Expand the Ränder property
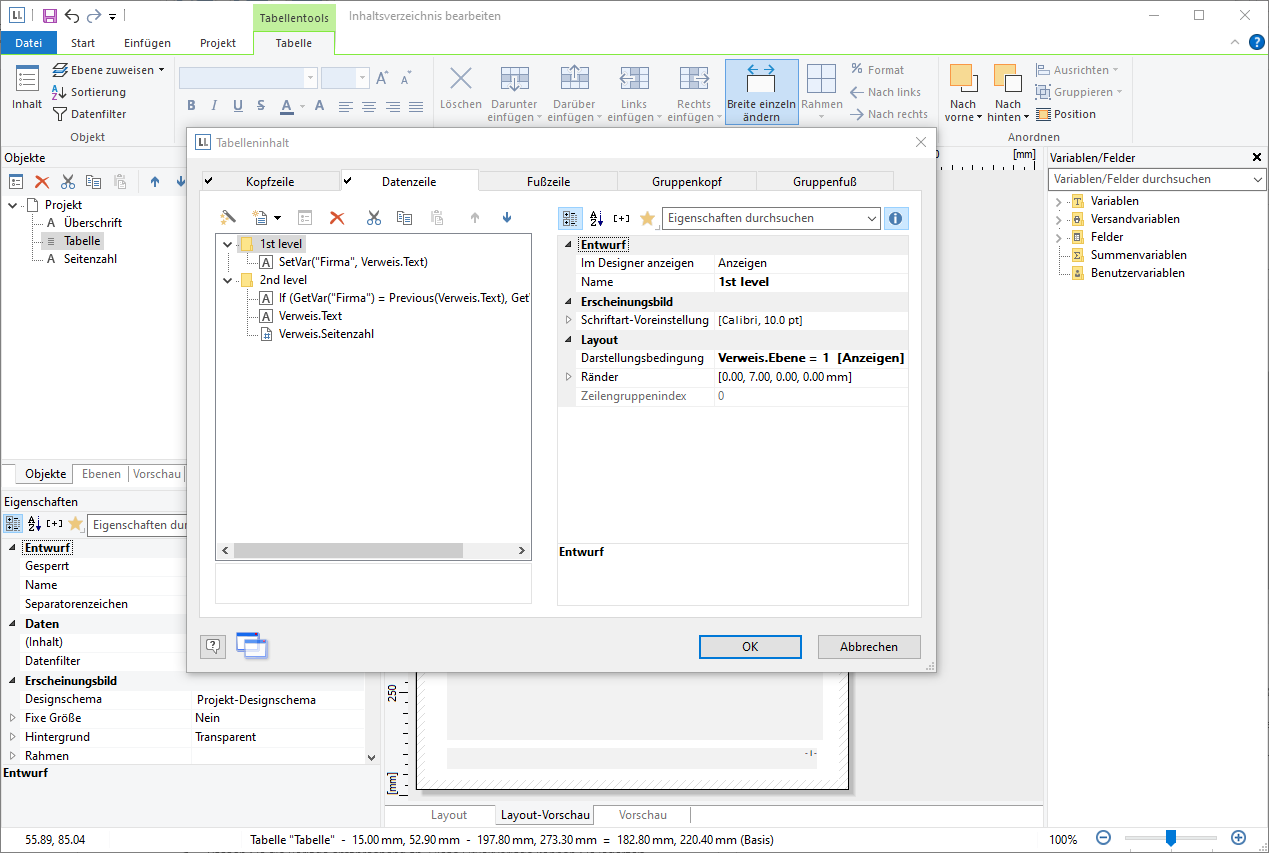Image resolution: width=1269 pixels, height=853 pixels. (569, 377)
